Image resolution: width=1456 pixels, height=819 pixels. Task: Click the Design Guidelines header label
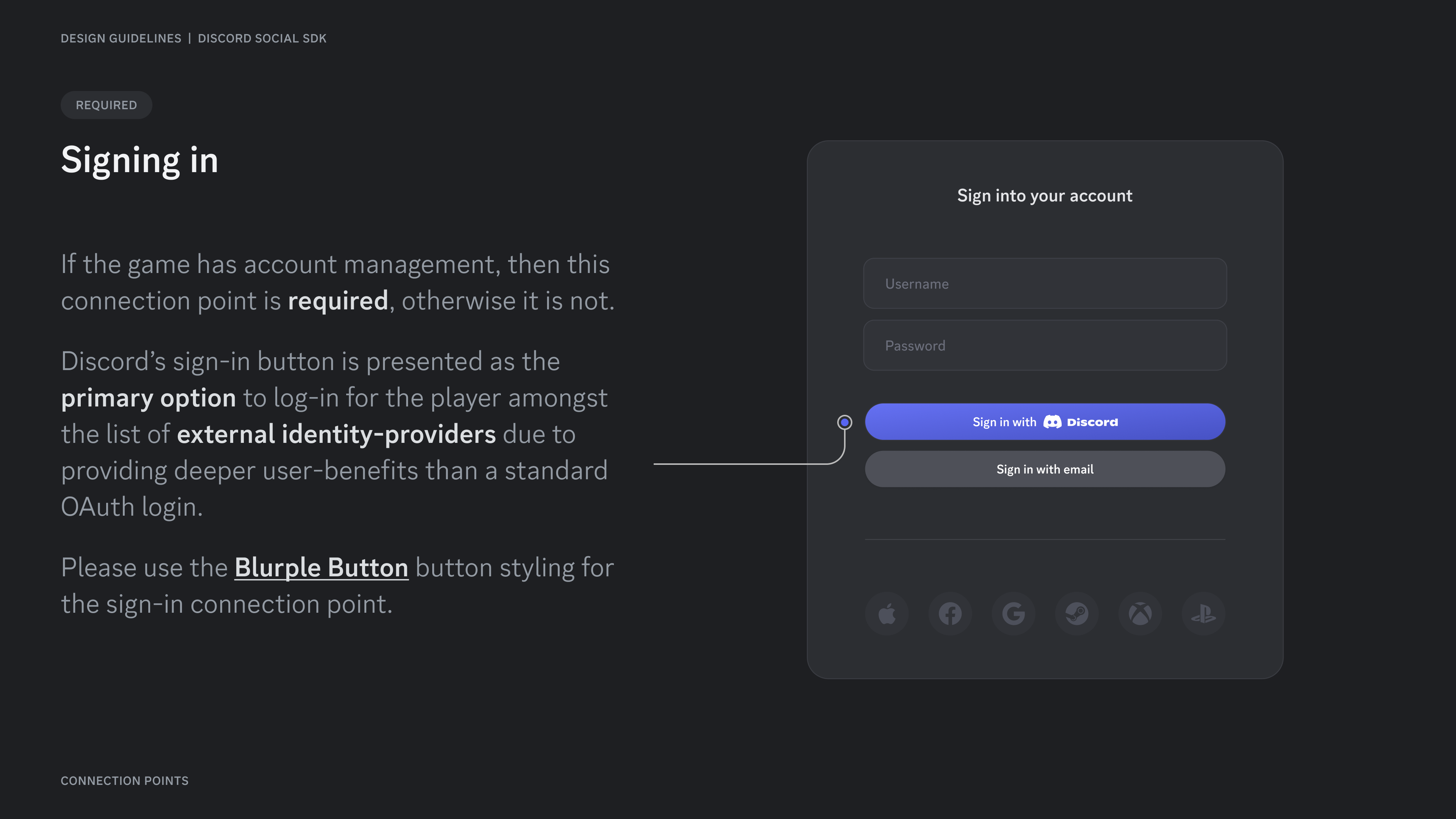121,38
